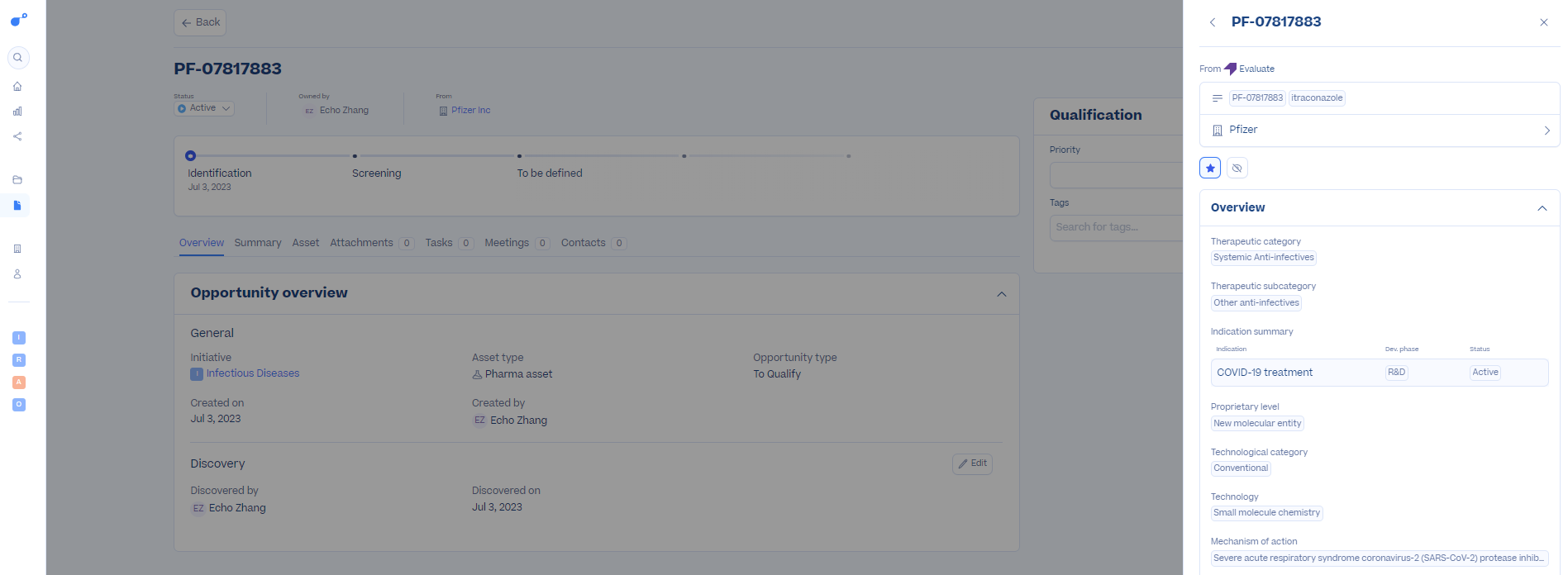Click the Back button
The width and height of the screenshot is (1568, 575).
coord(200,22)
